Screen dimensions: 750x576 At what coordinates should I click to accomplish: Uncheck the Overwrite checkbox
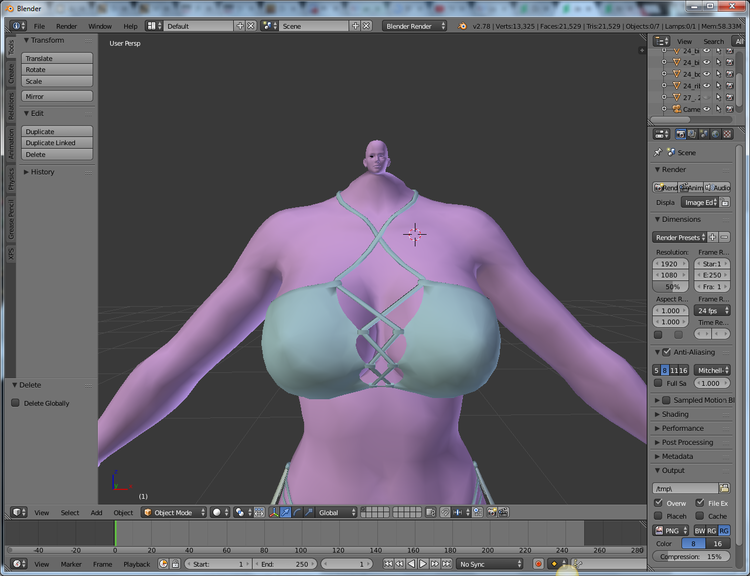[658, 503]
